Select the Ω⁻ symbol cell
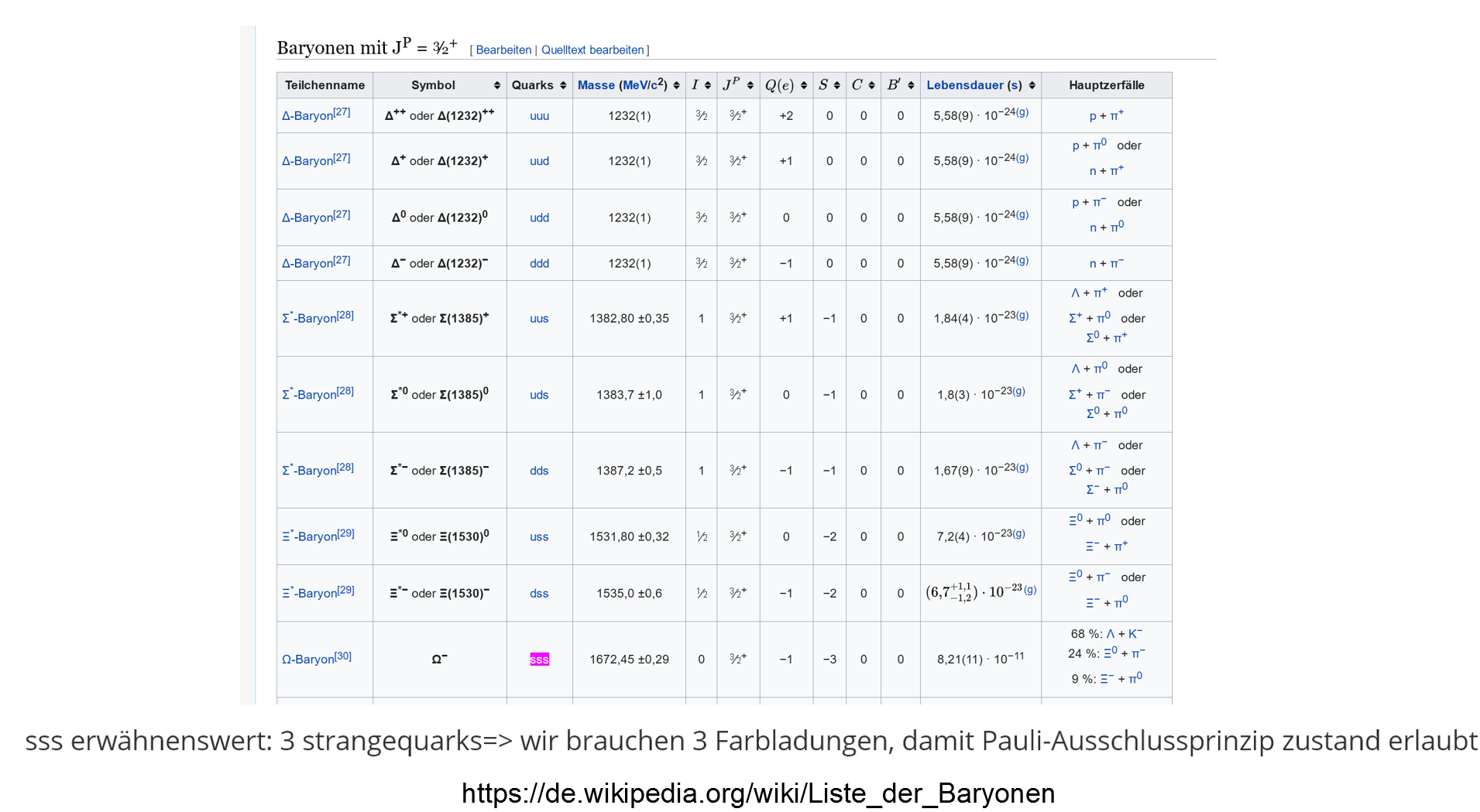Image resolution: width=1480 pixels, height=812 pixels. tap(440, 660)
